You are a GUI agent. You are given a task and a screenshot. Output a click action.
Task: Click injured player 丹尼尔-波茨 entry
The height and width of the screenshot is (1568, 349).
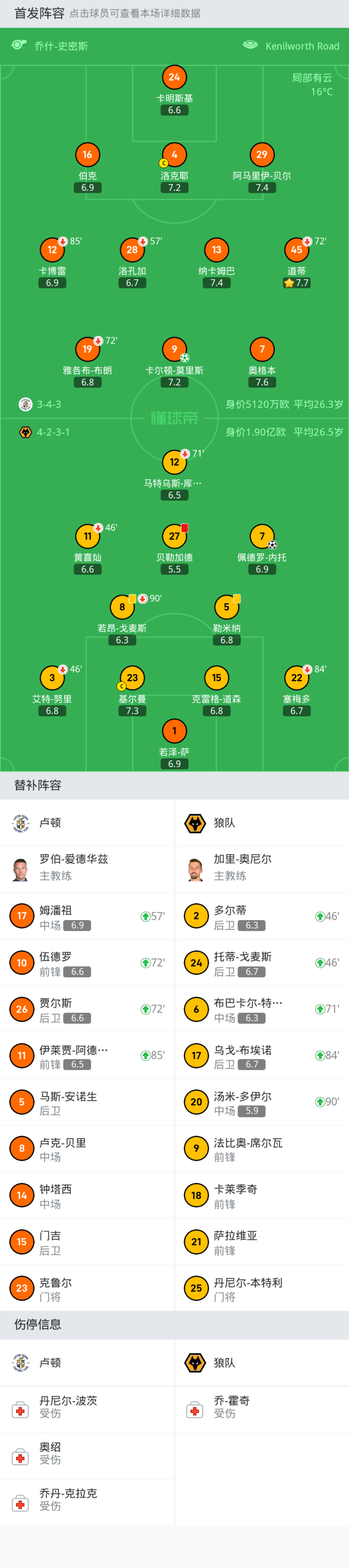pyautogui.click(x=68, y=1407)
